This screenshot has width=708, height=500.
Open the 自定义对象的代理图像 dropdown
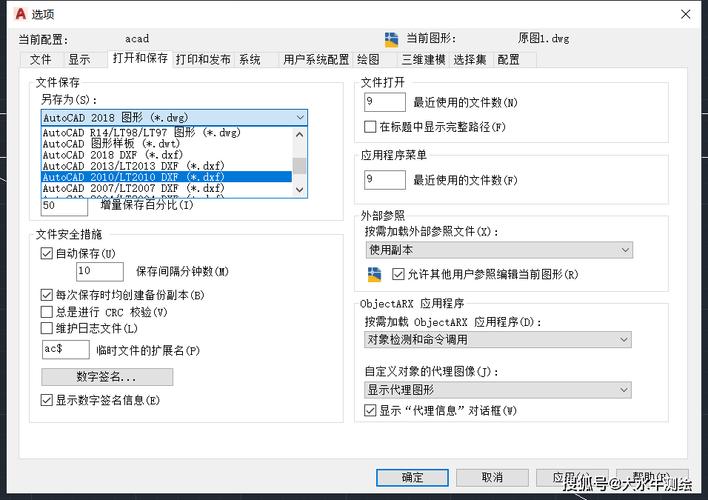(498, 390)
